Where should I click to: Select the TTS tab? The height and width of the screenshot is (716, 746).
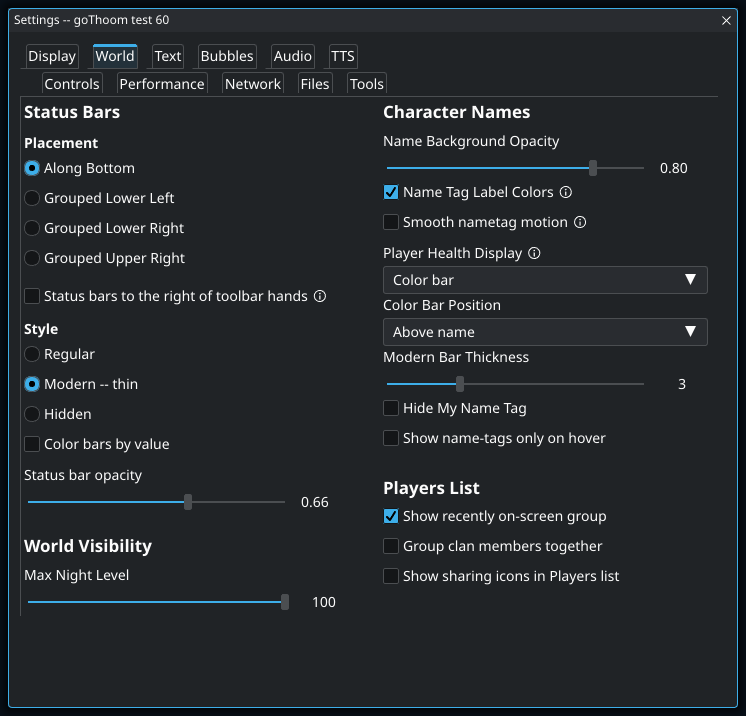tap(343, 56)
